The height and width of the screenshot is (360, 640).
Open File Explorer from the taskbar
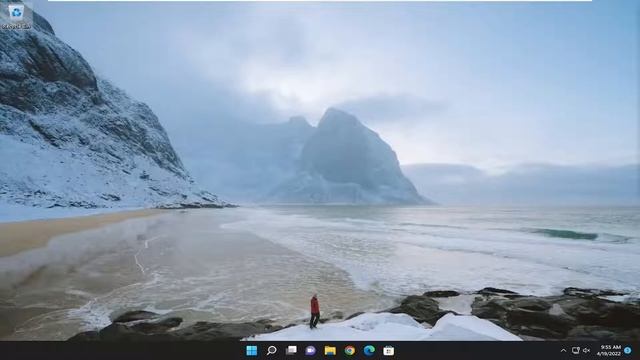coord(330,351)
